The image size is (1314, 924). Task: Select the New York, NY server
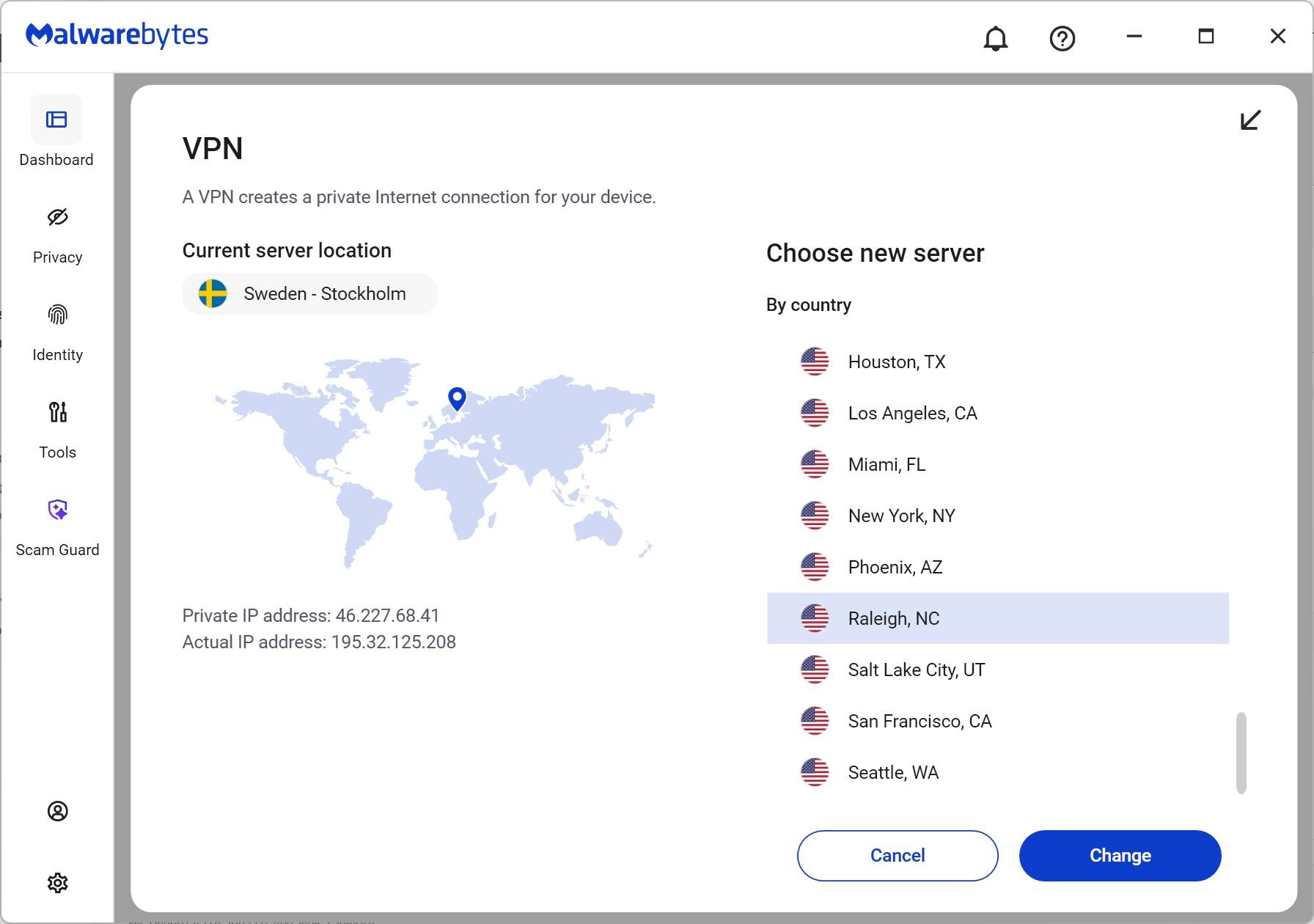[998, 516]
